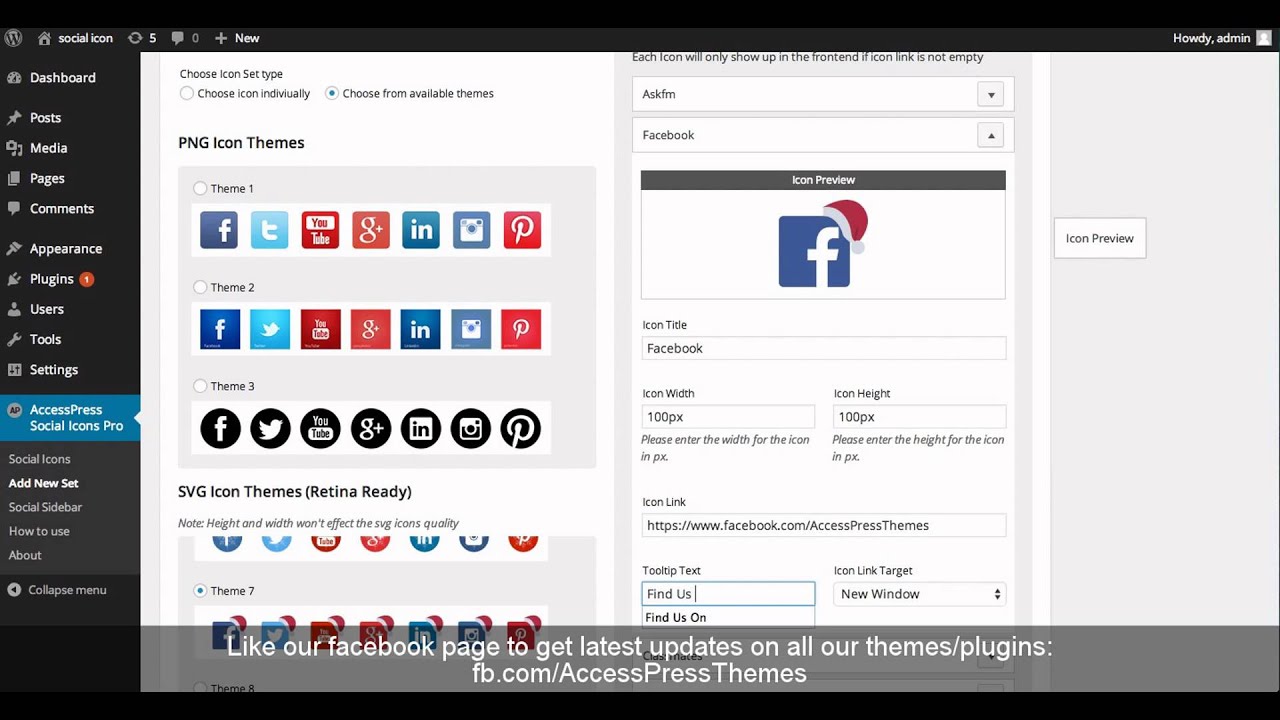1280x720 pixels.
Task: Click the Icon Link URL field
Action: click(x=823, y=525)
